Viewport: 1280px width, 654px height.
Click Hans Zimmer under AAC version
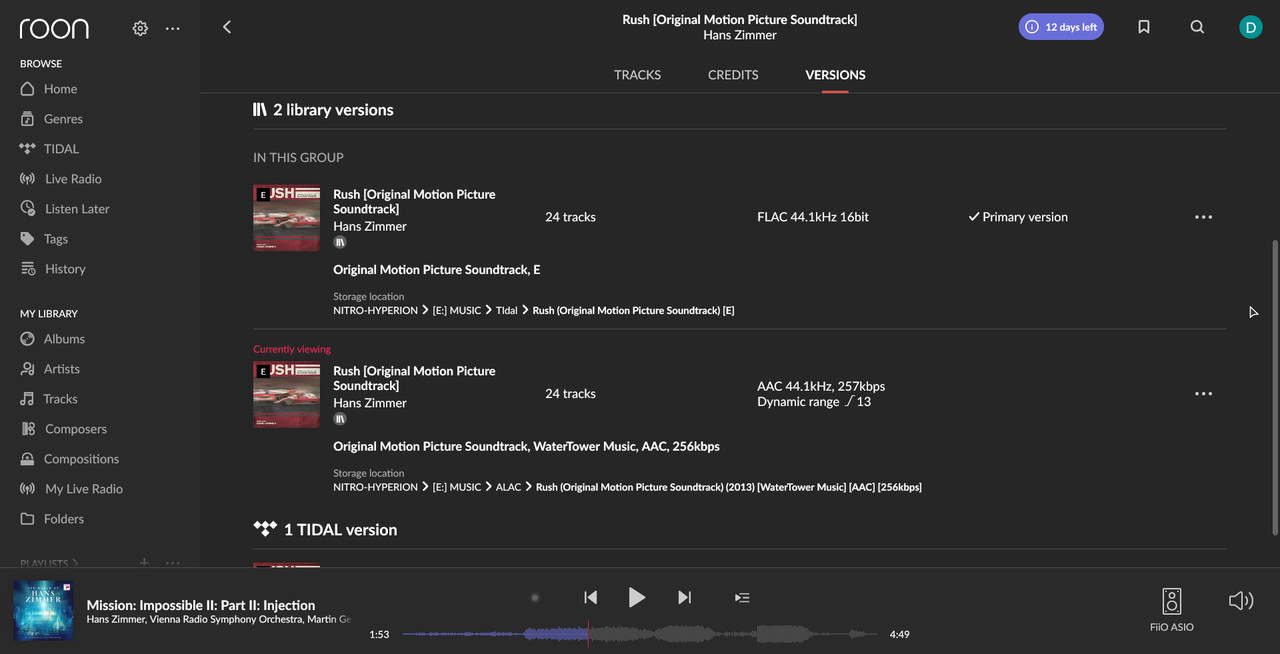(x=370, y=403)
